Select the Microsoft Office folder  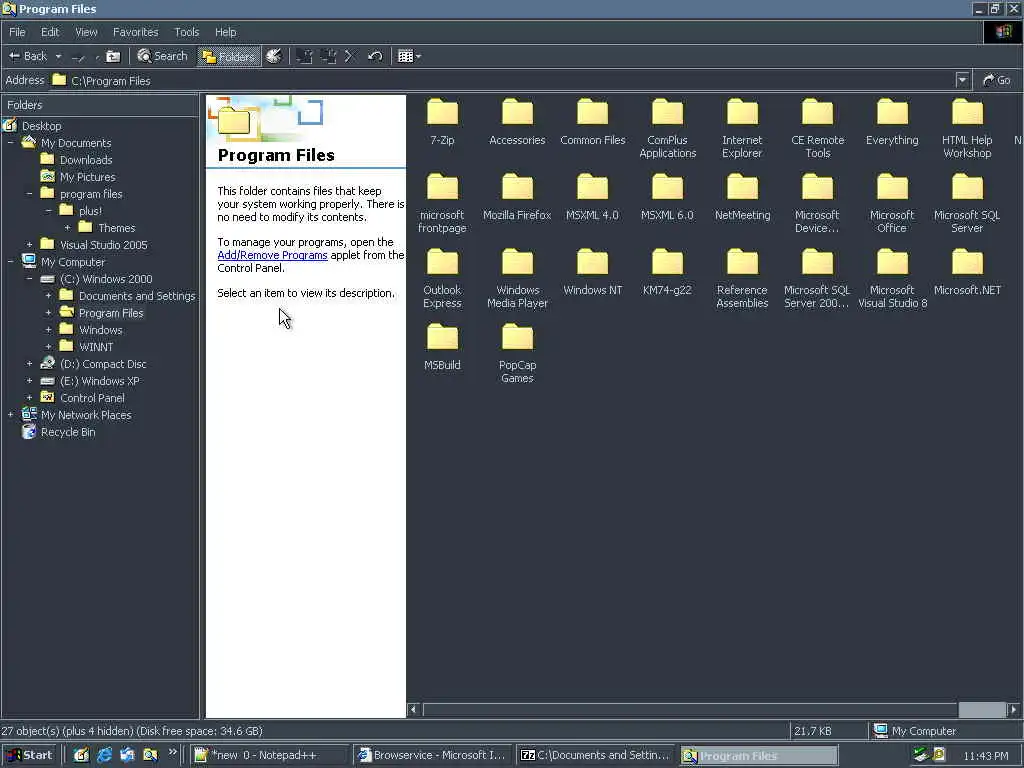(892, 204)
